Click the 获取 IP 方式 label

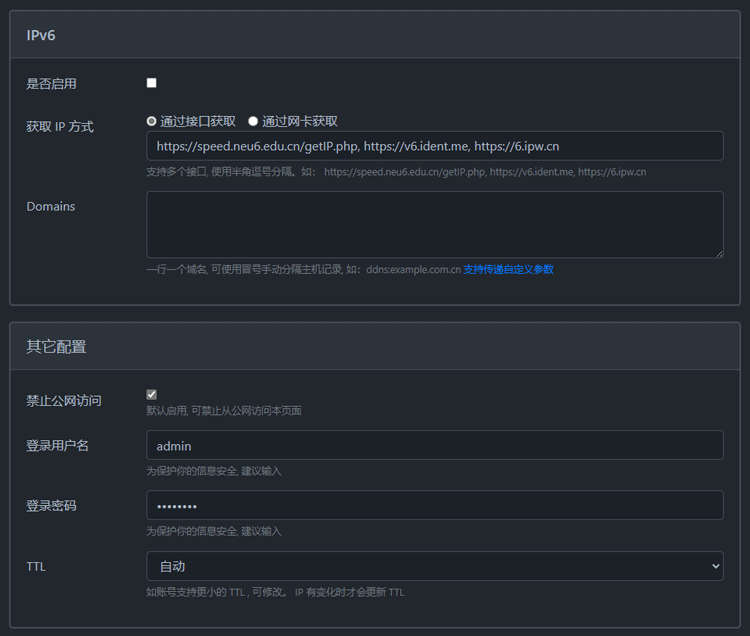(x=60, y=127)
